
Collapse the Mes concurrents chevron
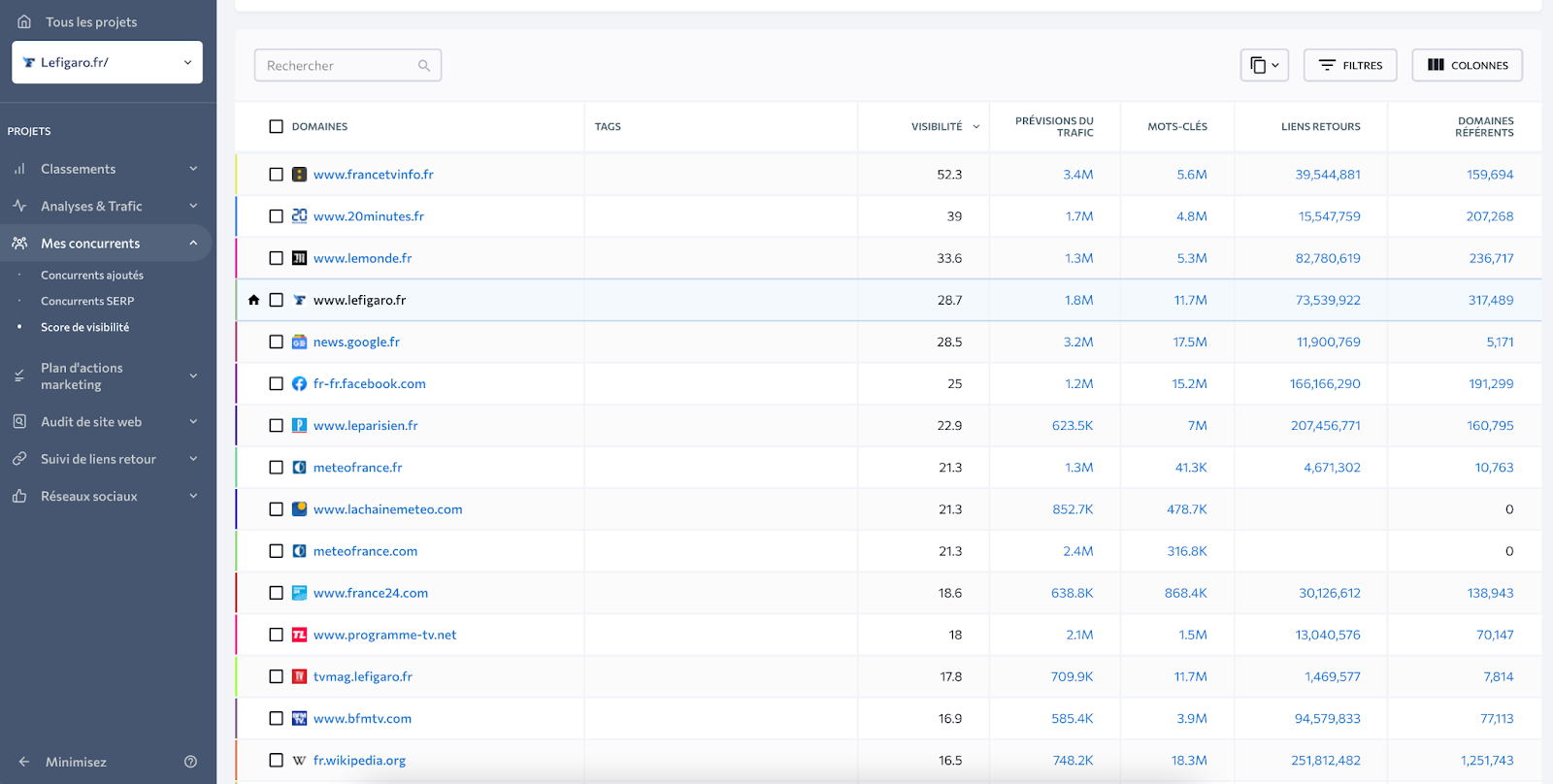tap(193, 243)
